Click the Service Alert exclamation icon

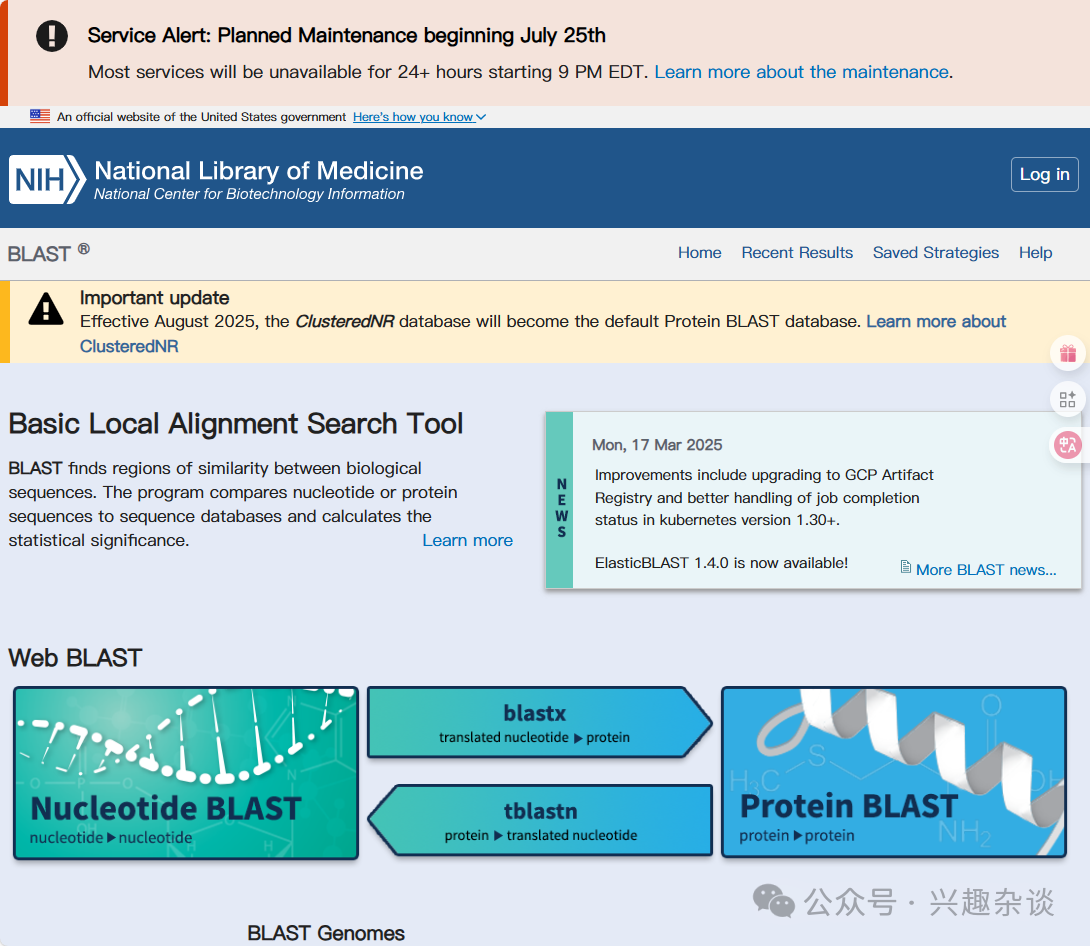(x=52, y=36)
